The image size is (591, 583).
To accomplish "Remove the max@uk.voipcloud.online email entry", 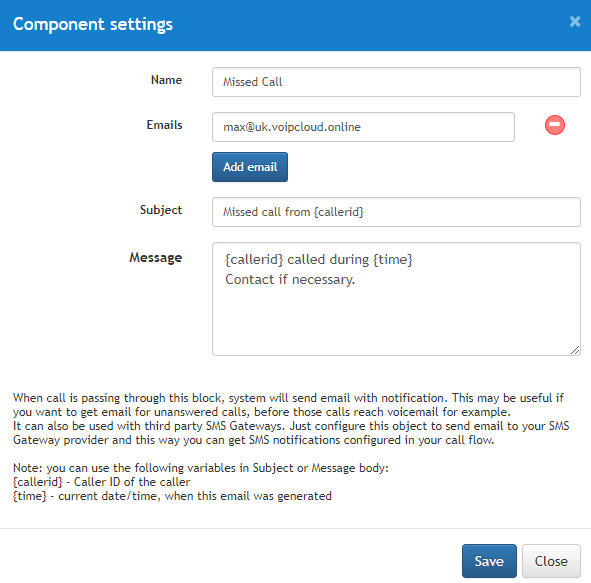I will pos(554,125).
